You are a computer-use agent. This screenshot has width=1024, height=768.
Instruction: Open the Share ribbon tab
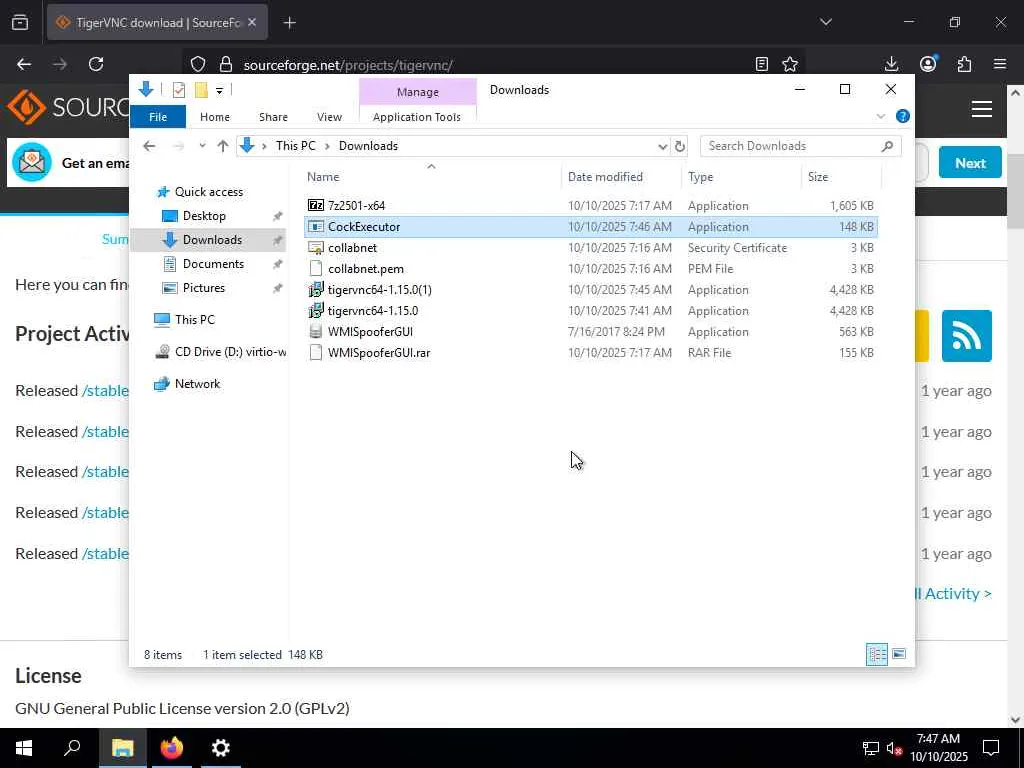(x=273, y=117)
